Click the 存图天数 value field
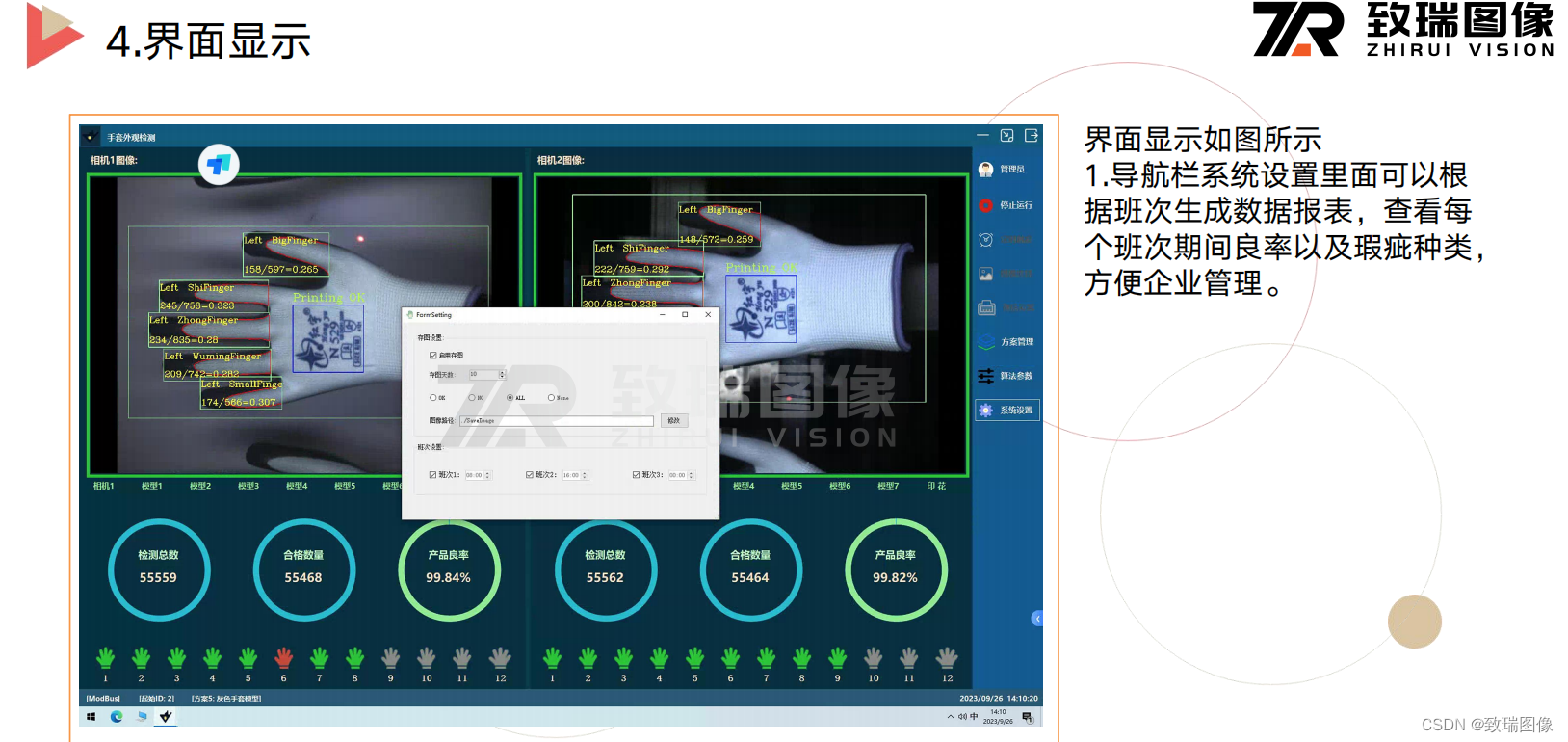The width and height of the screenshot is (1568, 742). (483, 375)
